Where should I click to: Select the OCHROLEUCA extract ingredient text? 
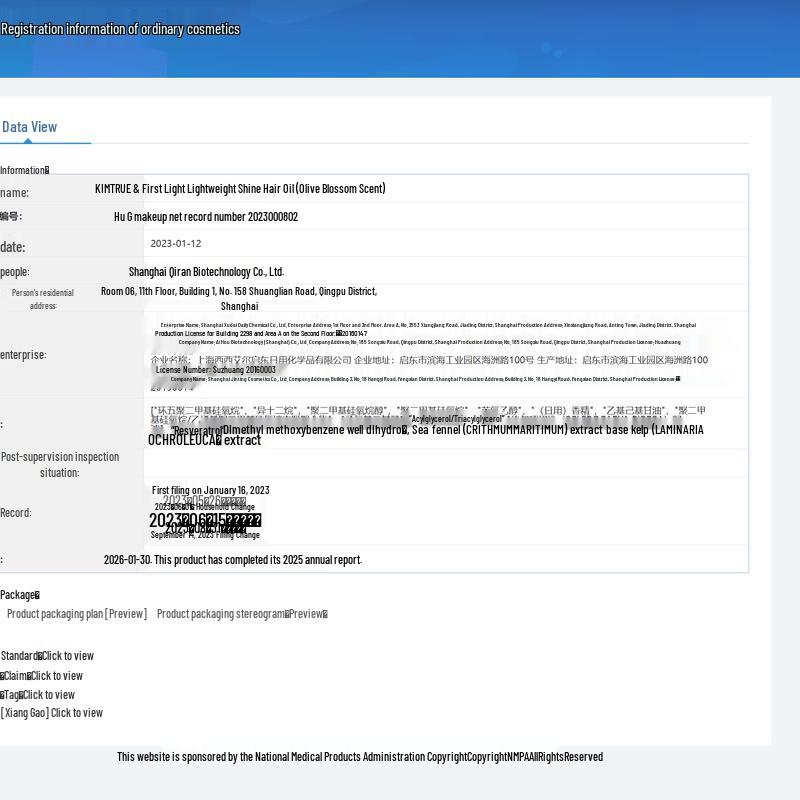pyautogui.click(x=205, y=440)
